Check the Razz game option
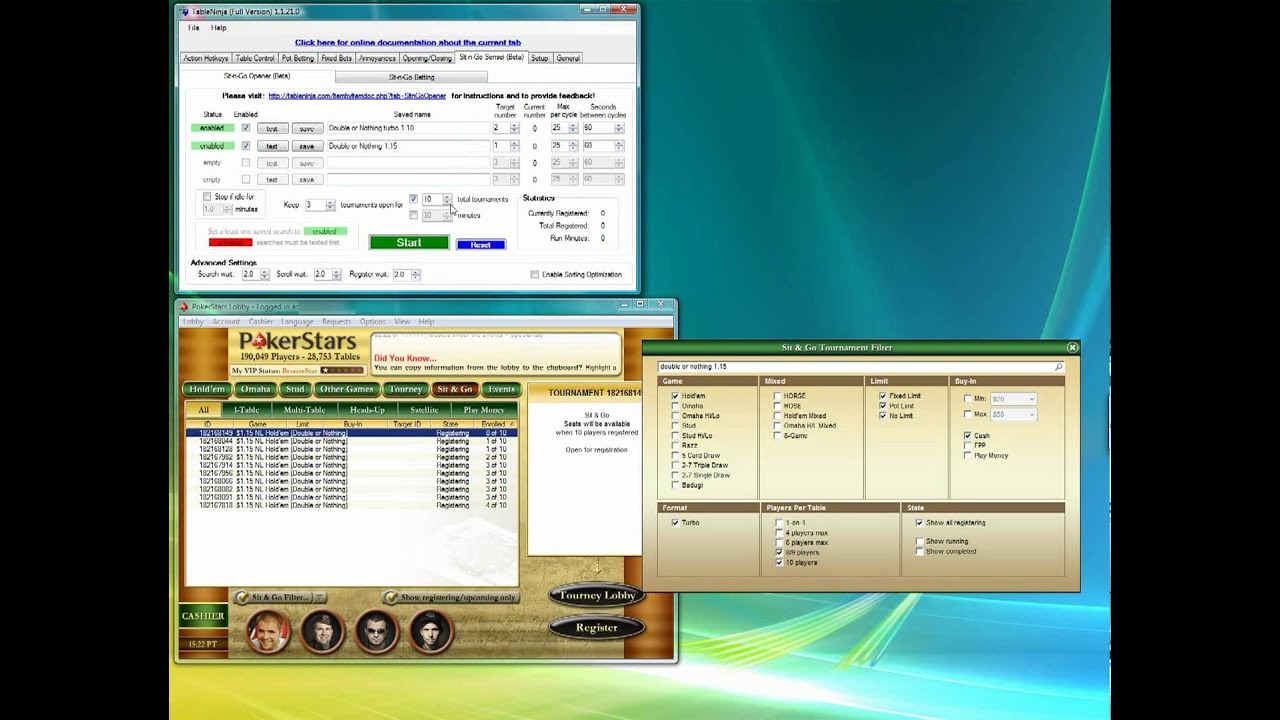The height and width of the screenshot is (720, 1280). coord(675,445)
